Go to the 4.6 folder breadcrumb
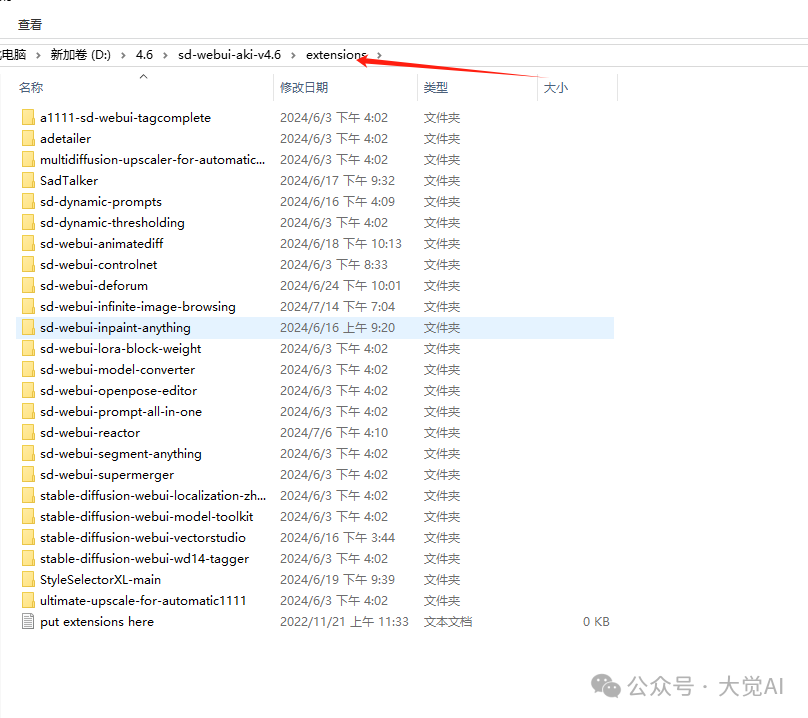 [x=144, y=55]
